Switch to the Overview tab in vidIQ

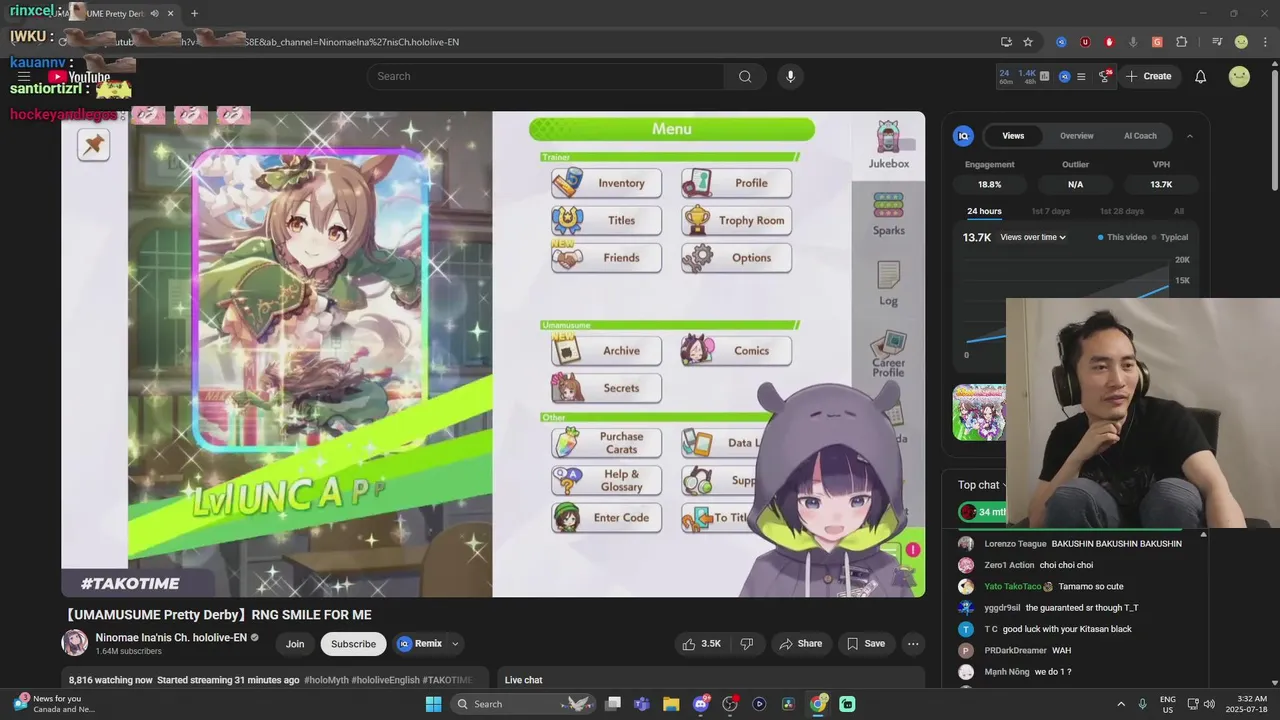(1077, 136)
